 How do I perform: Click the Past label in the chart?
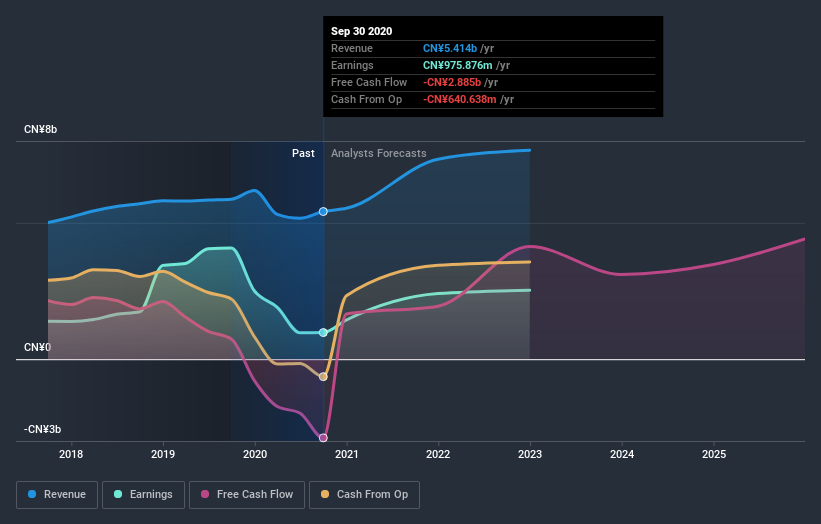(303, 153)
